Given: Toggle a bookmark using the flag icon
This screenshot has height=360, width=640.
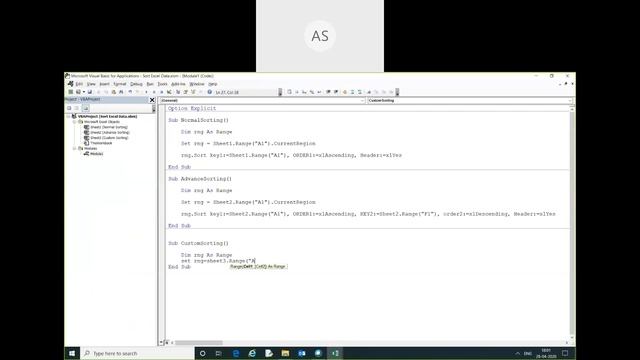Looking at the screenshot, I should pos(369,92).
